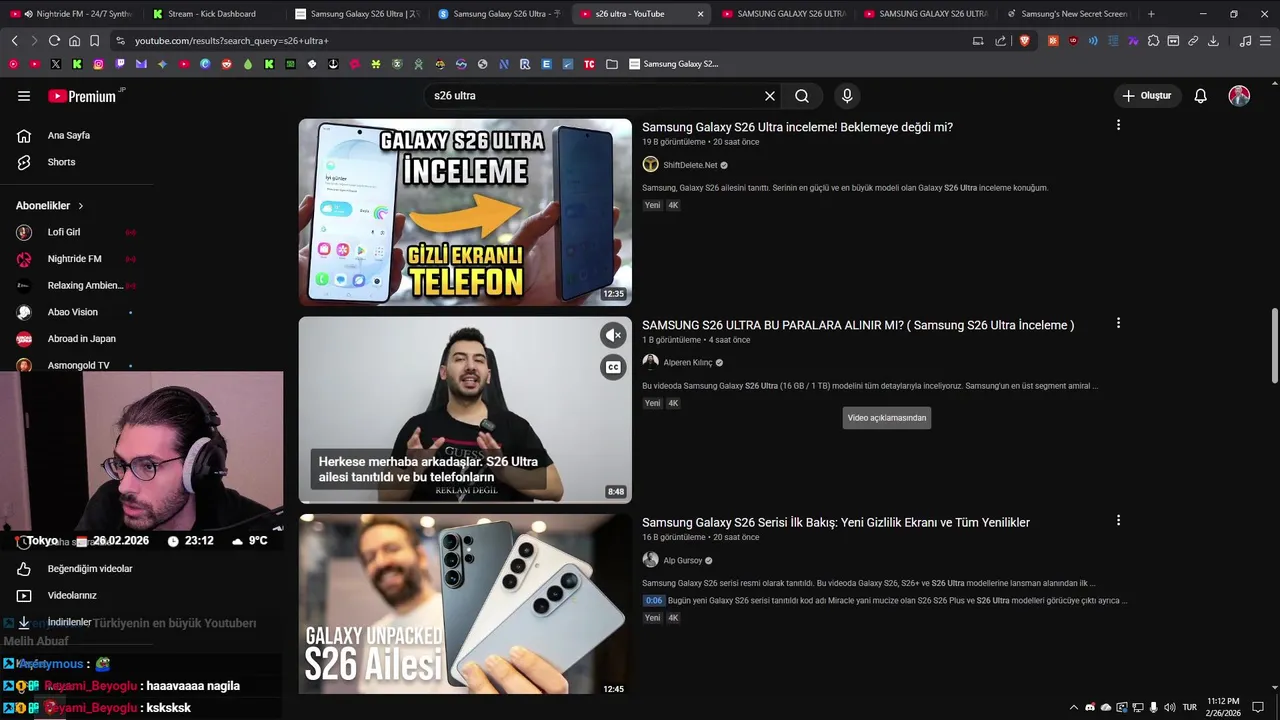Open the YouTube hamburger guide menu
The width and height of the screenshot is (1280, 720).
pyautogui.click(x=24, y=96)
